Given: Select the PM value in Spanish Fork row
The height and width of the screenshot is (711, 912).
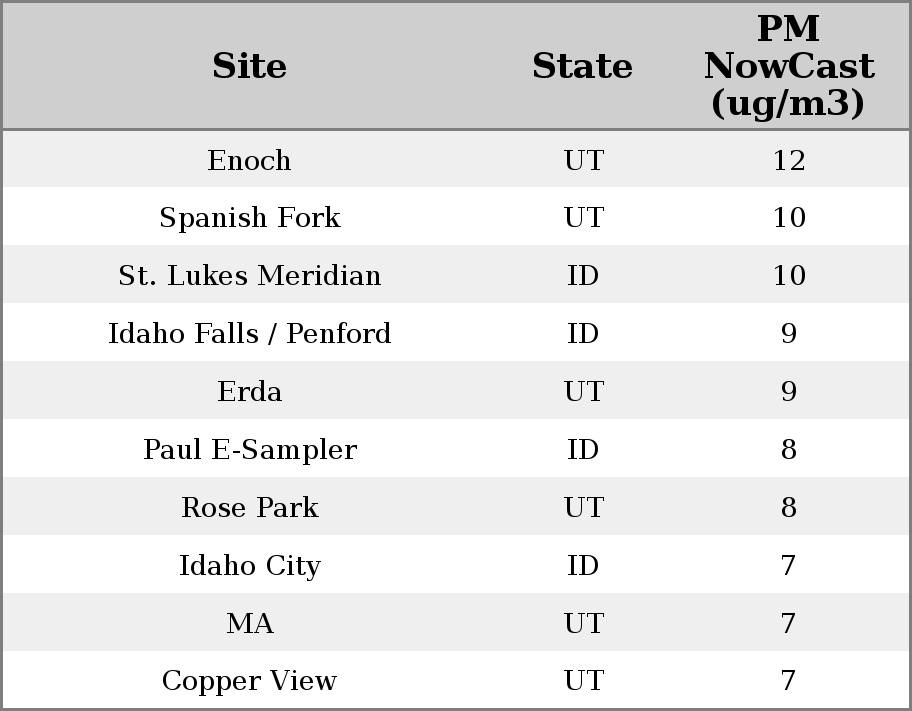Looking at the screenshot, I should 788,218.
